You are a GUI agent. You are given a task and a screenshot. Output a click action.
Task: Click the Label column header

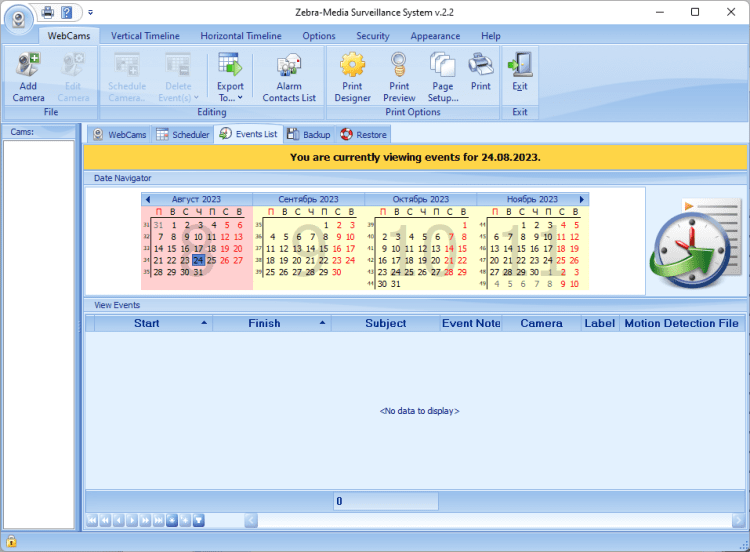point(600,323)
